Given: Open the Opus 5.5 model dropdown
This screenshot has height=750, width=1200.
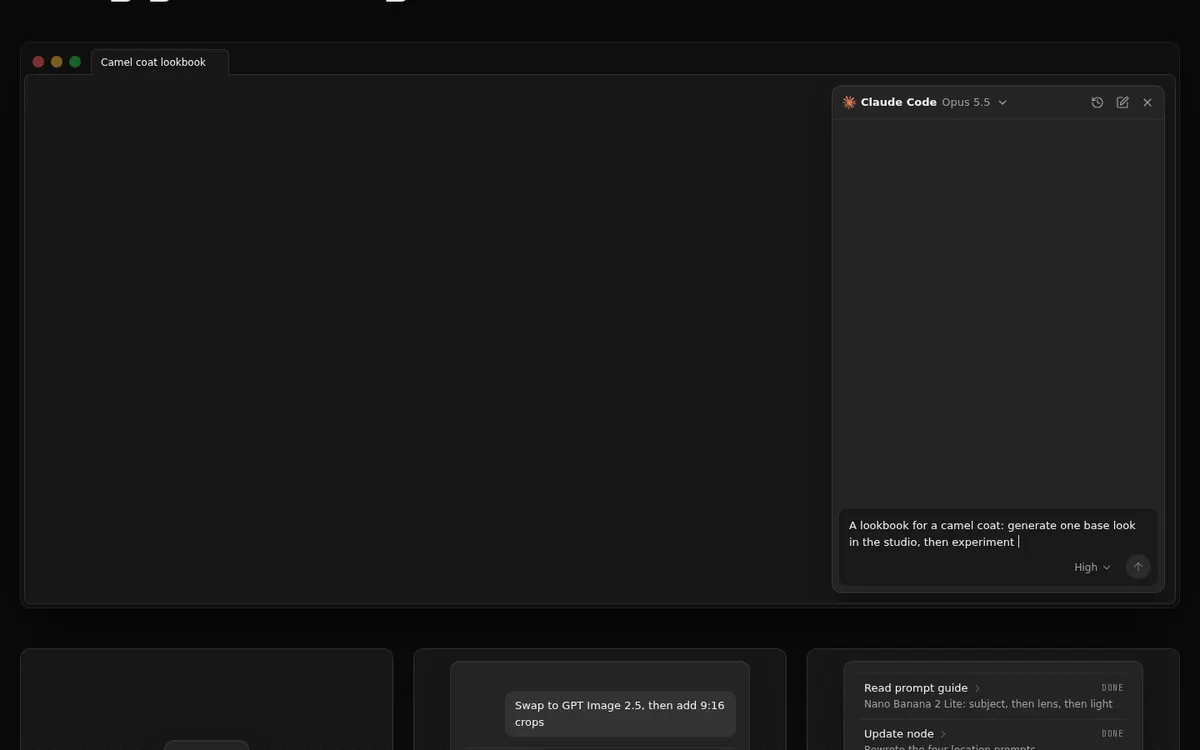Looking at the screenshot, I should click(974, 102).
